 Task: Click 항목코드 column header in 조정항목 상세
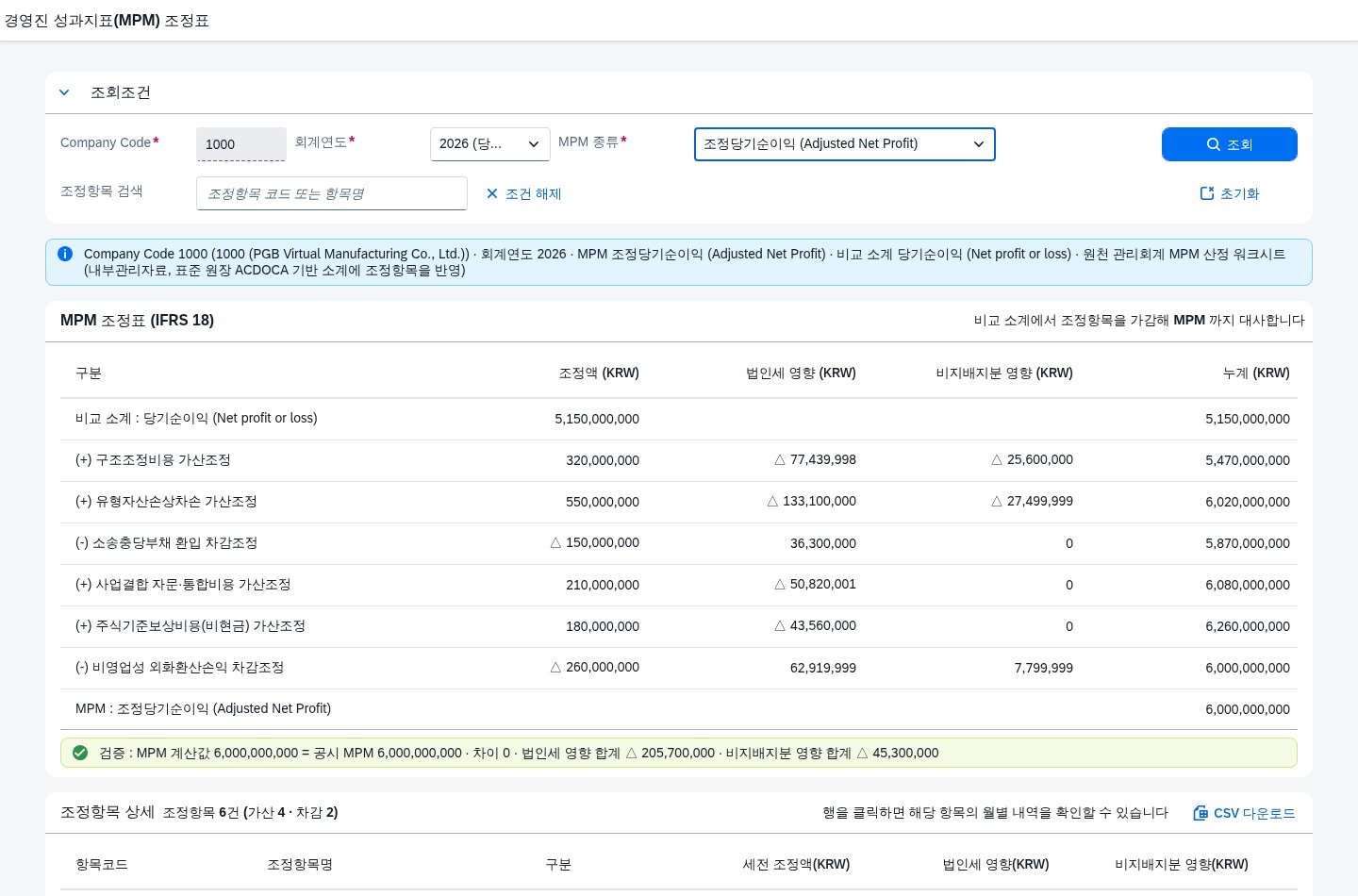pyautogui.click(x=102, y=865)
